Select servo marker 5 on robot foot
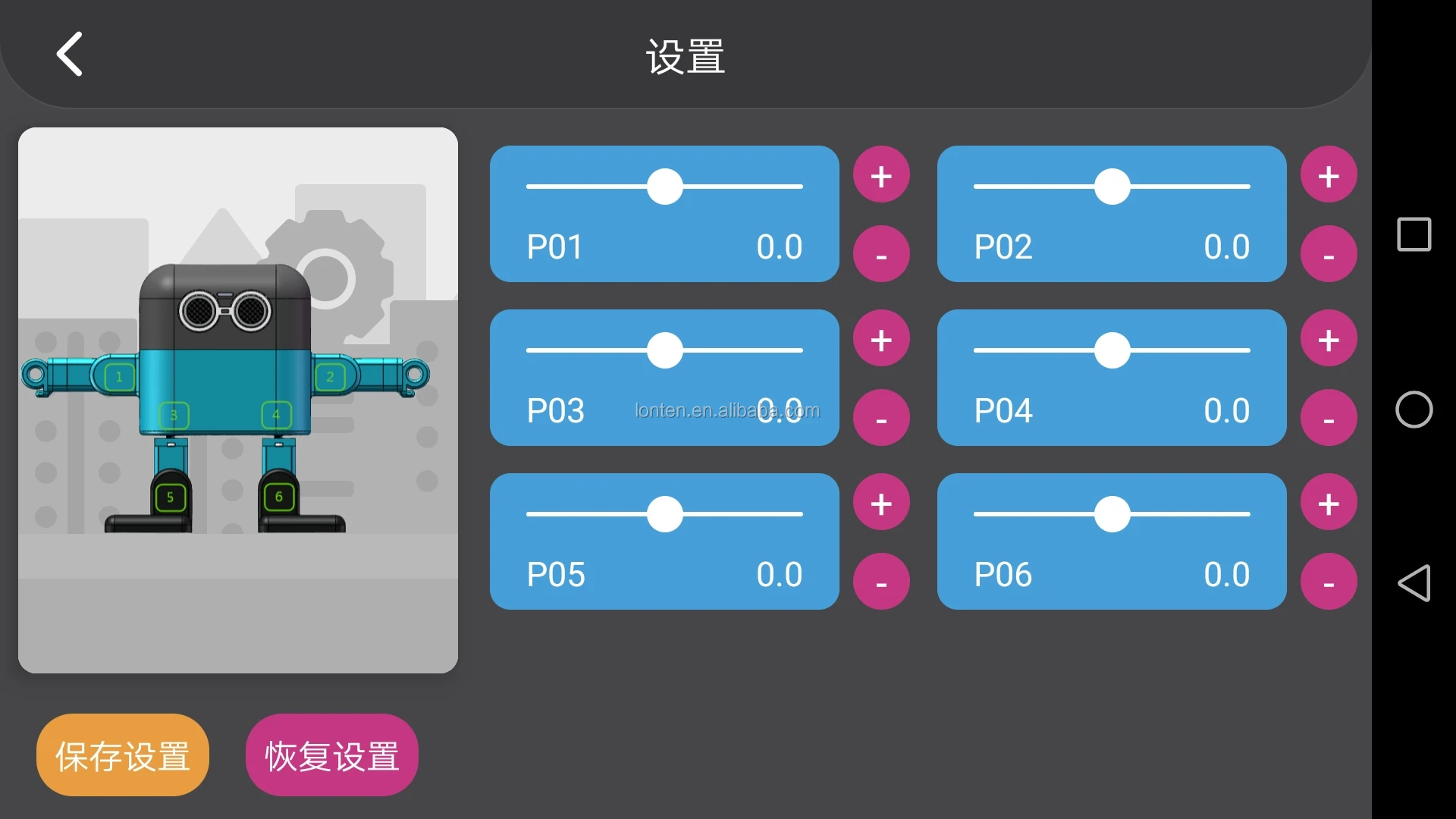 tap(170, 497)
